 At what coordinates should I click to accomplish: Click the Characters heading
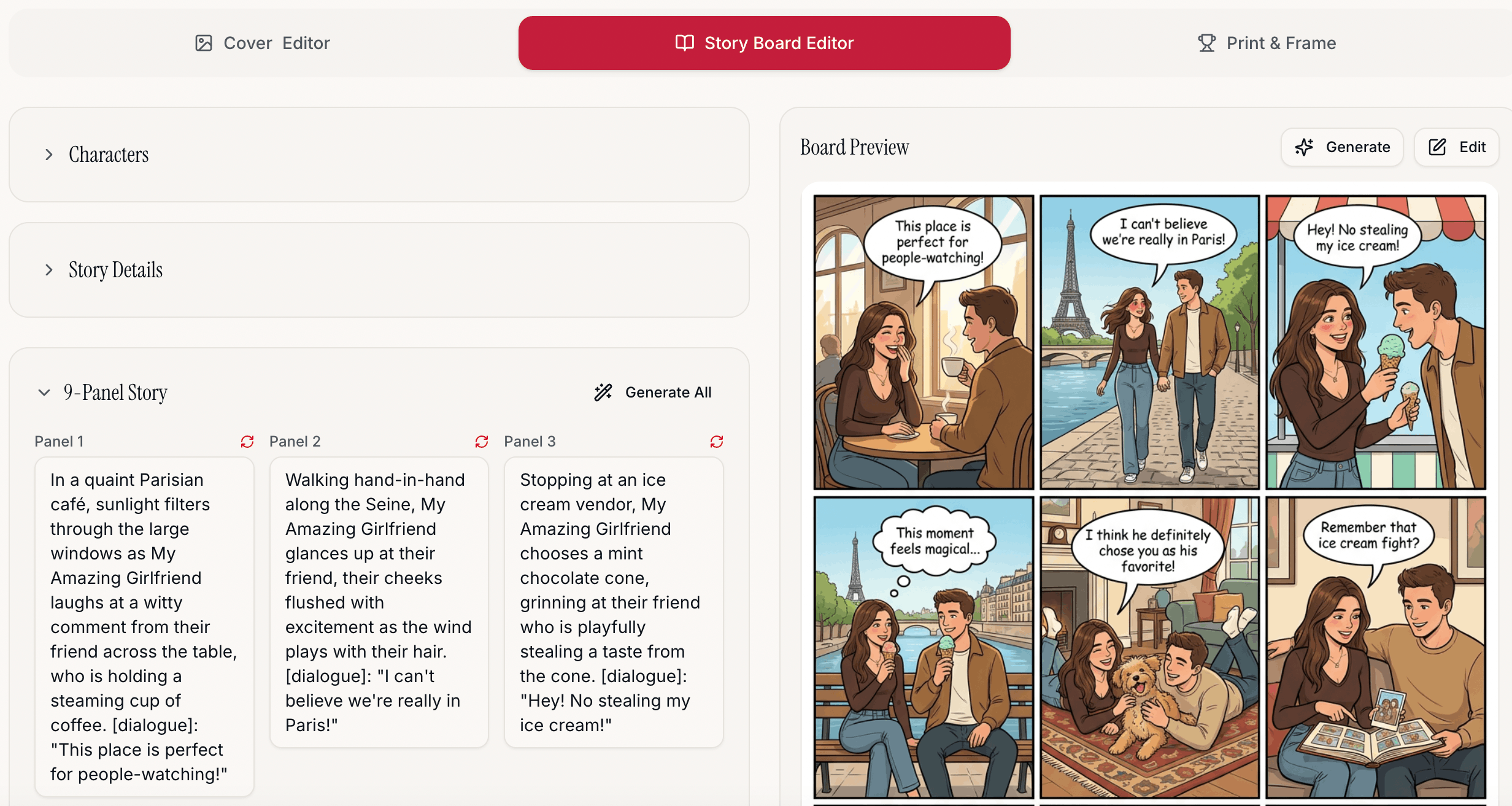(x=109, y=155)
